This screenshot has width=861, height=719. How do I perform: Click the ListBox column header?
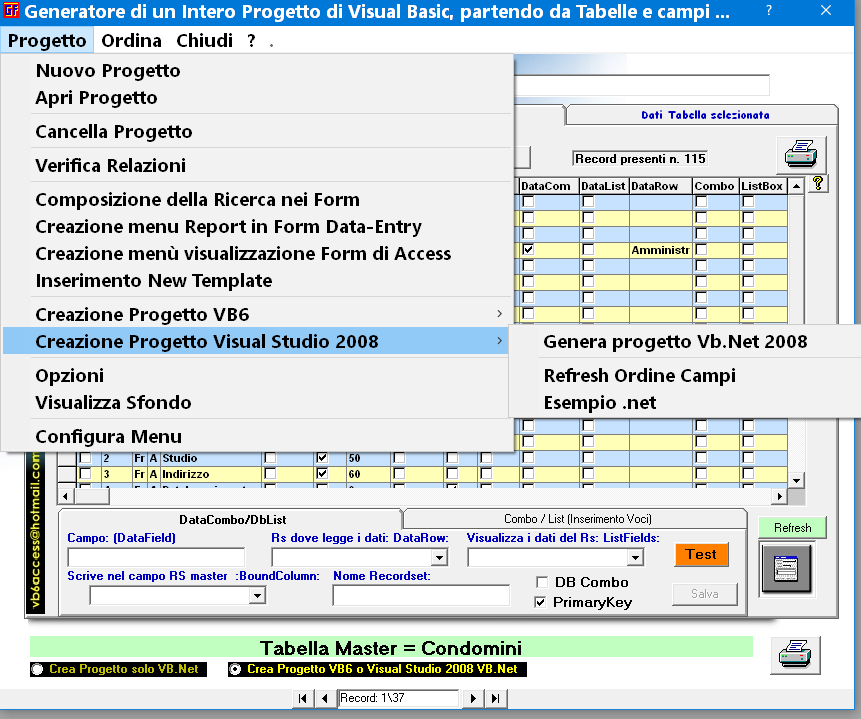(762, 186)
